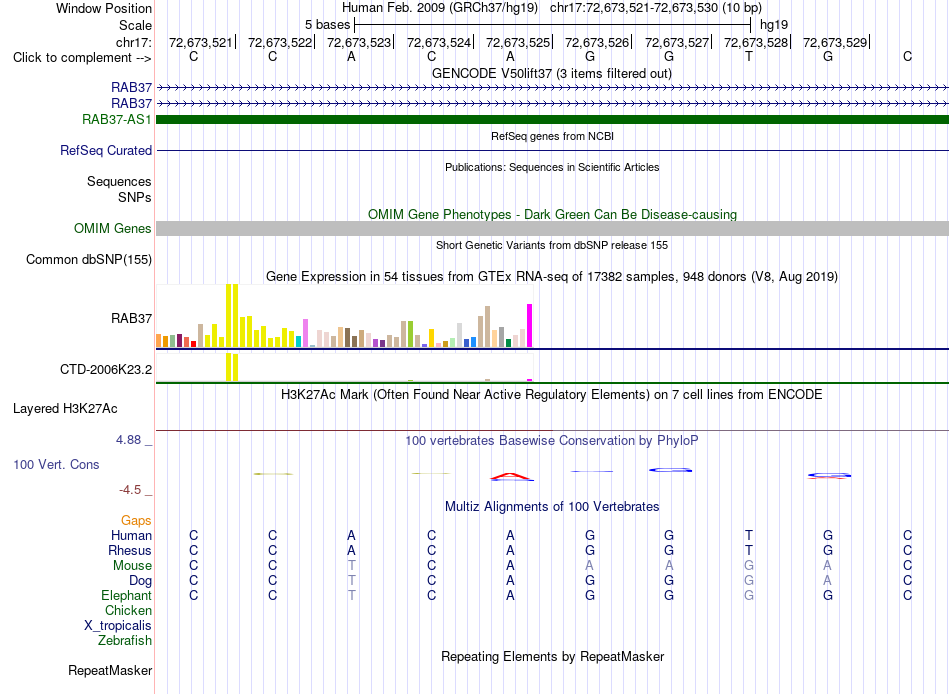Image resolution: width=950 pixels, height=694 pixels.
Task: Click the tall magenta GTEx expression bar
Action: pyautogui.click(x=530, y=325)
